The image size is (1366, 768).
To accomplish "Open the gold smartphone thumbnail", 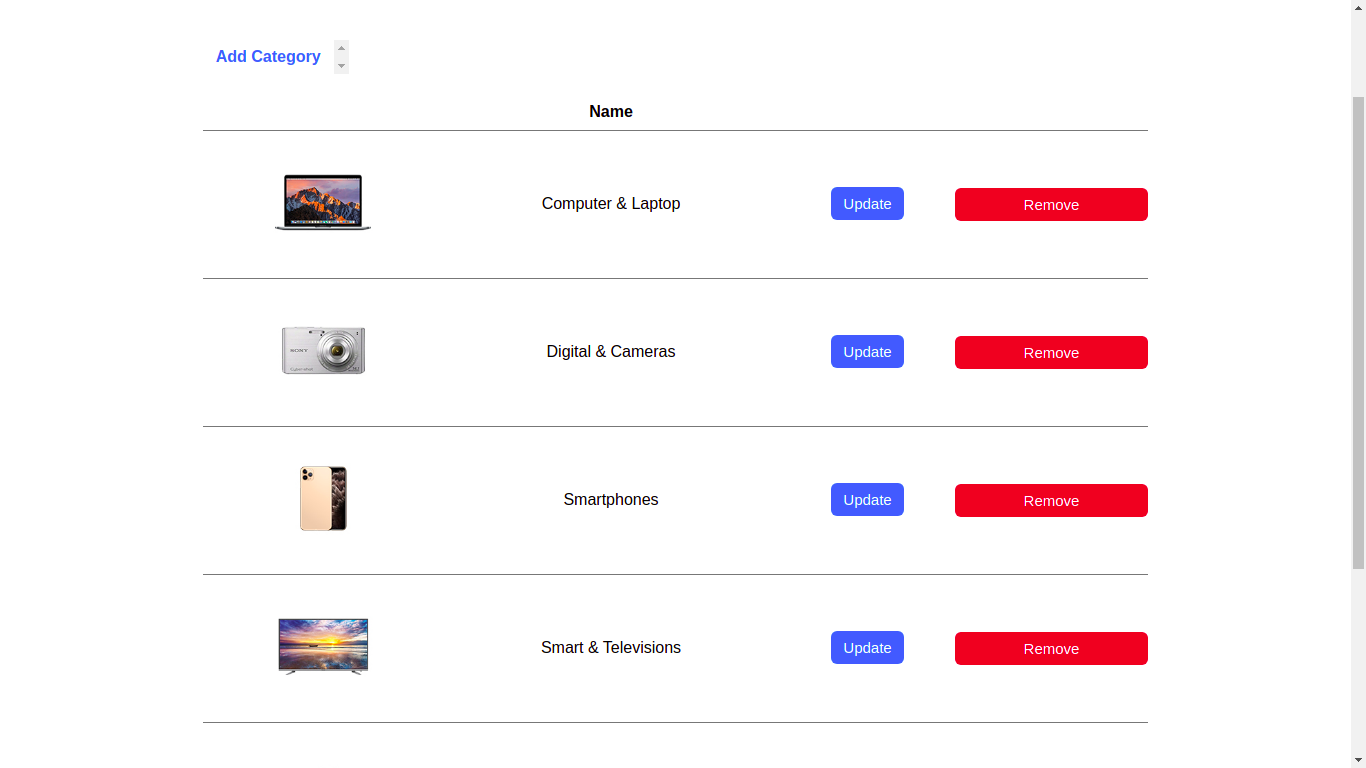I will [x=323, y=498].
